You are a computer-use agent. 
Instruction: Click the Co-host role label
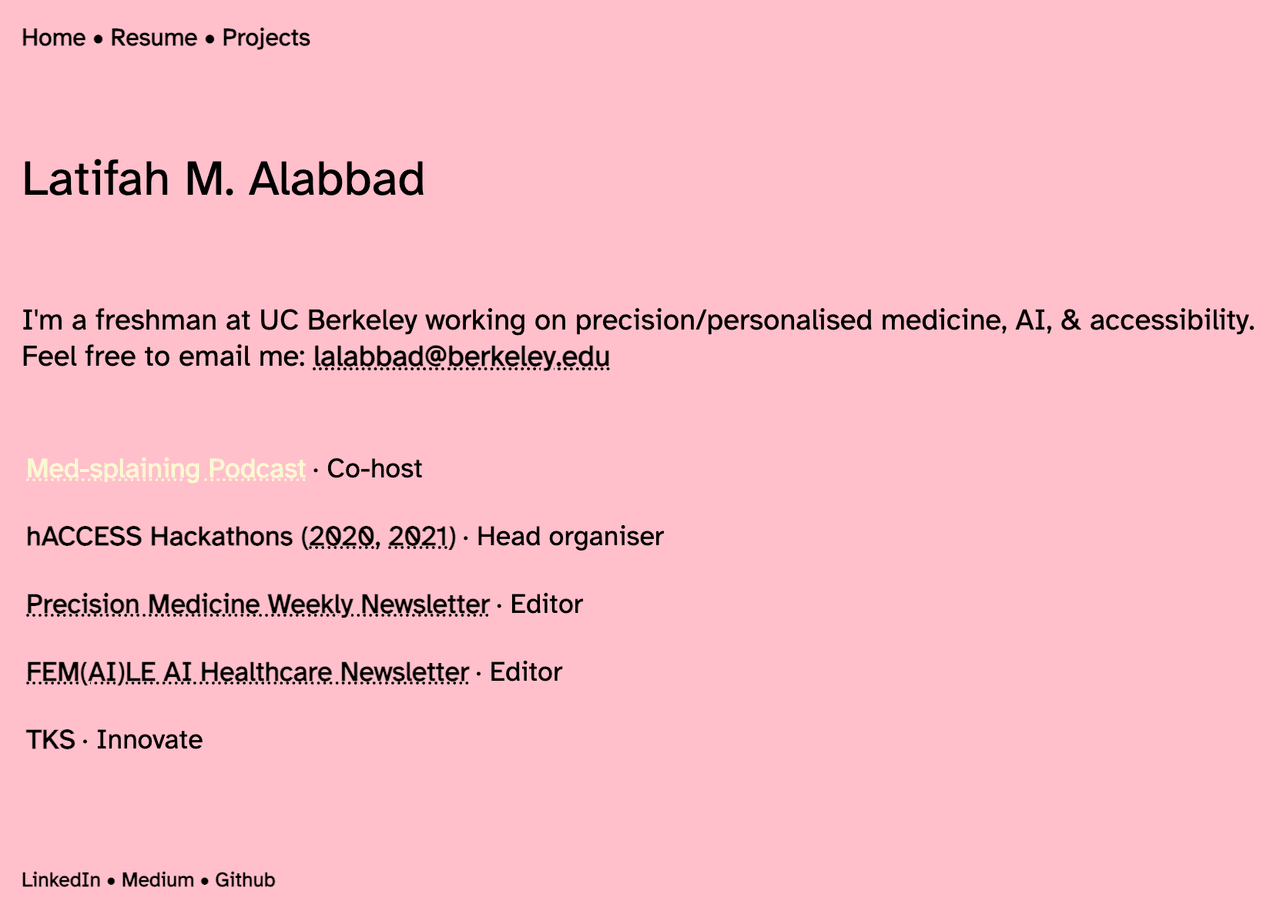tap(375, 468)
